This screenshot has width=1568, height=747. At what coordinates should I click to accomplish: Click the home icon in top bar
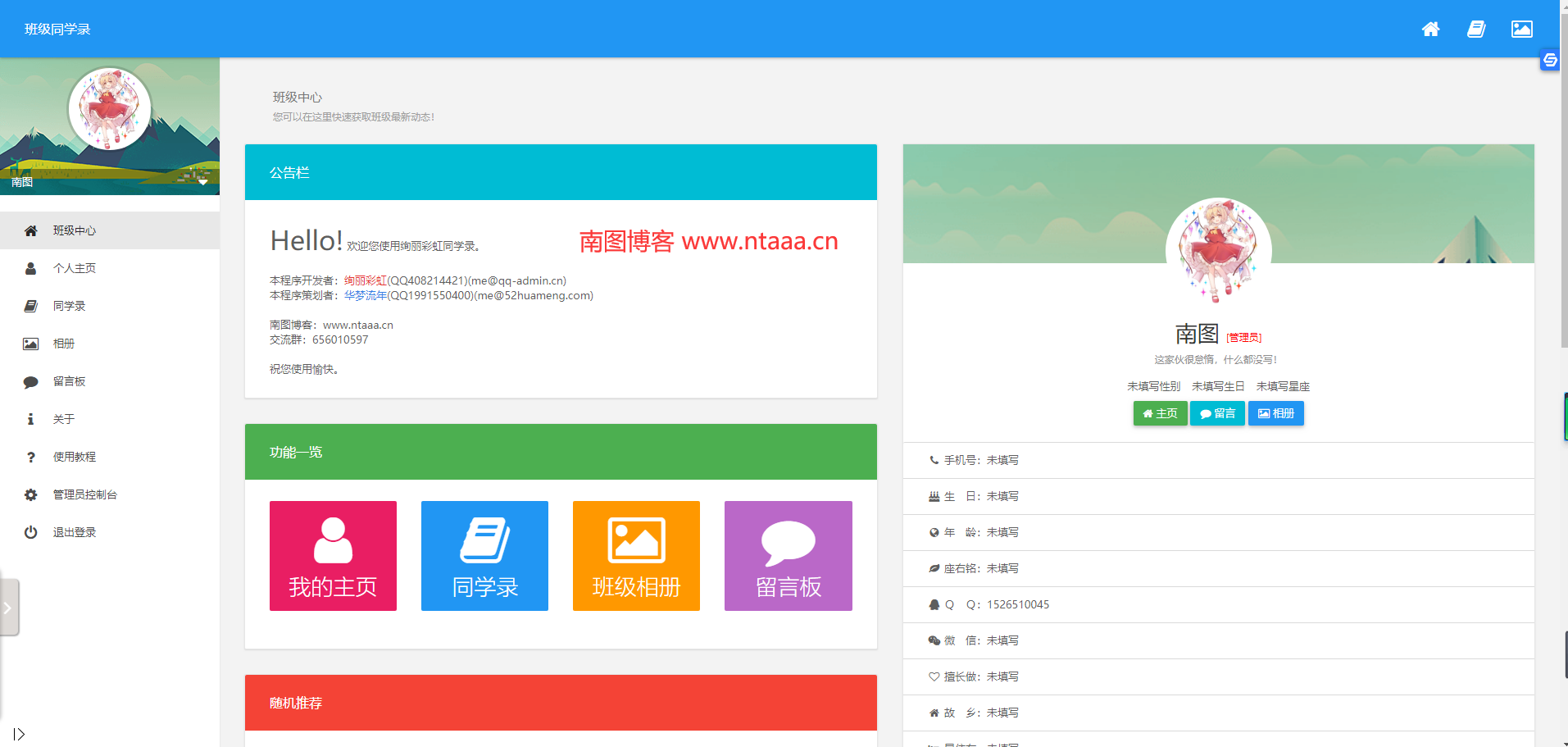[1430, 30]
